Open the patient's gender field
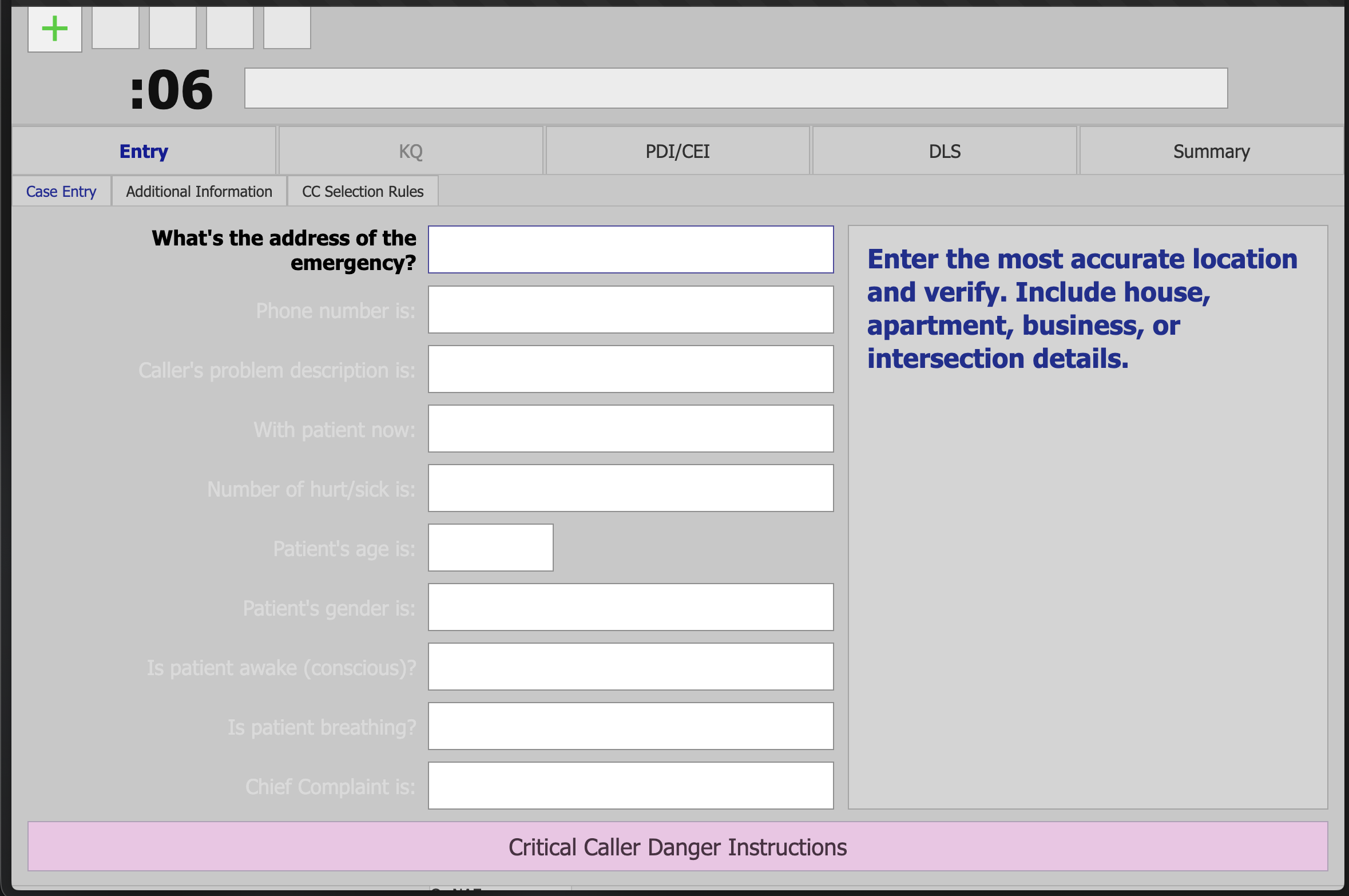This screenshot has height=896, width=1349. click(630, 607)
